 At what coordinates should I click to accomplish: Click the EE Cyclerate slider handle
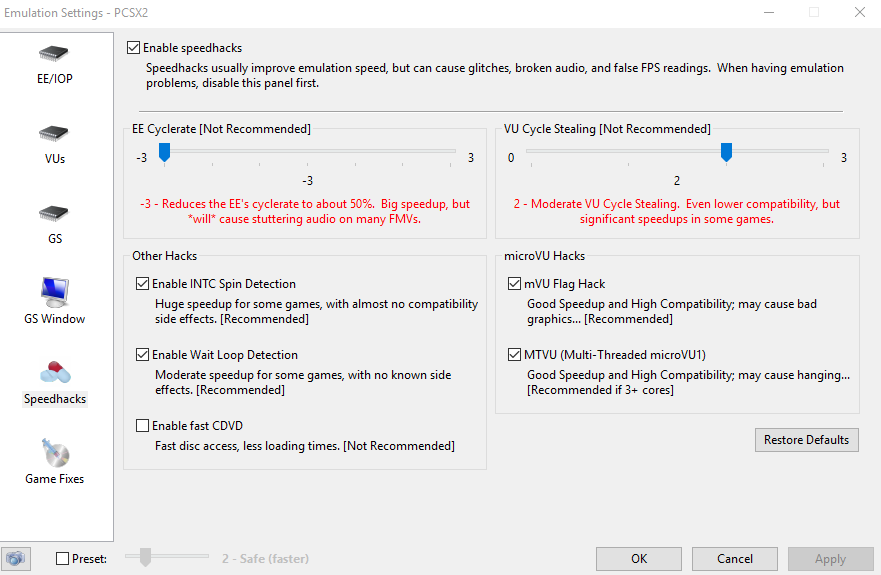pos(164,152)
